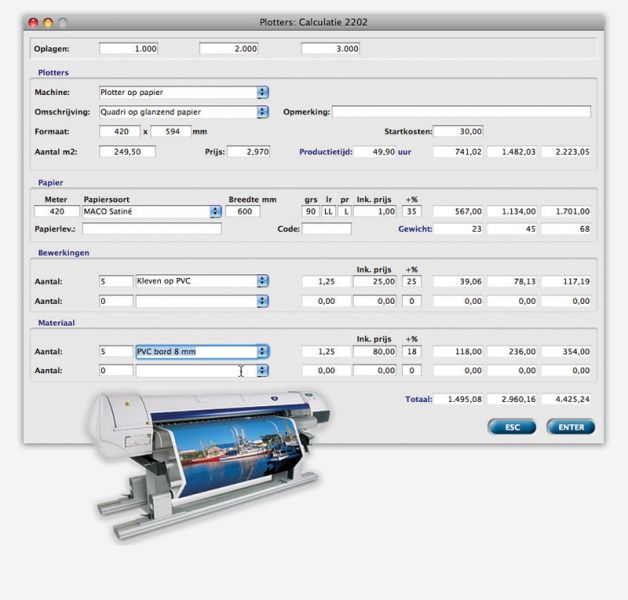628x600 pixels.
Task: Click Aantal field for Kleven op PVC
Action: coord(116,282)
